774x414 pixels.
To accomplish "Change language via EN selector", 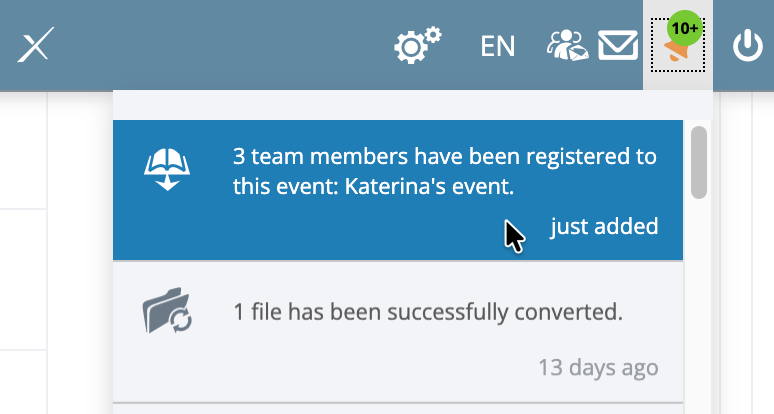I will coord(498,46).
